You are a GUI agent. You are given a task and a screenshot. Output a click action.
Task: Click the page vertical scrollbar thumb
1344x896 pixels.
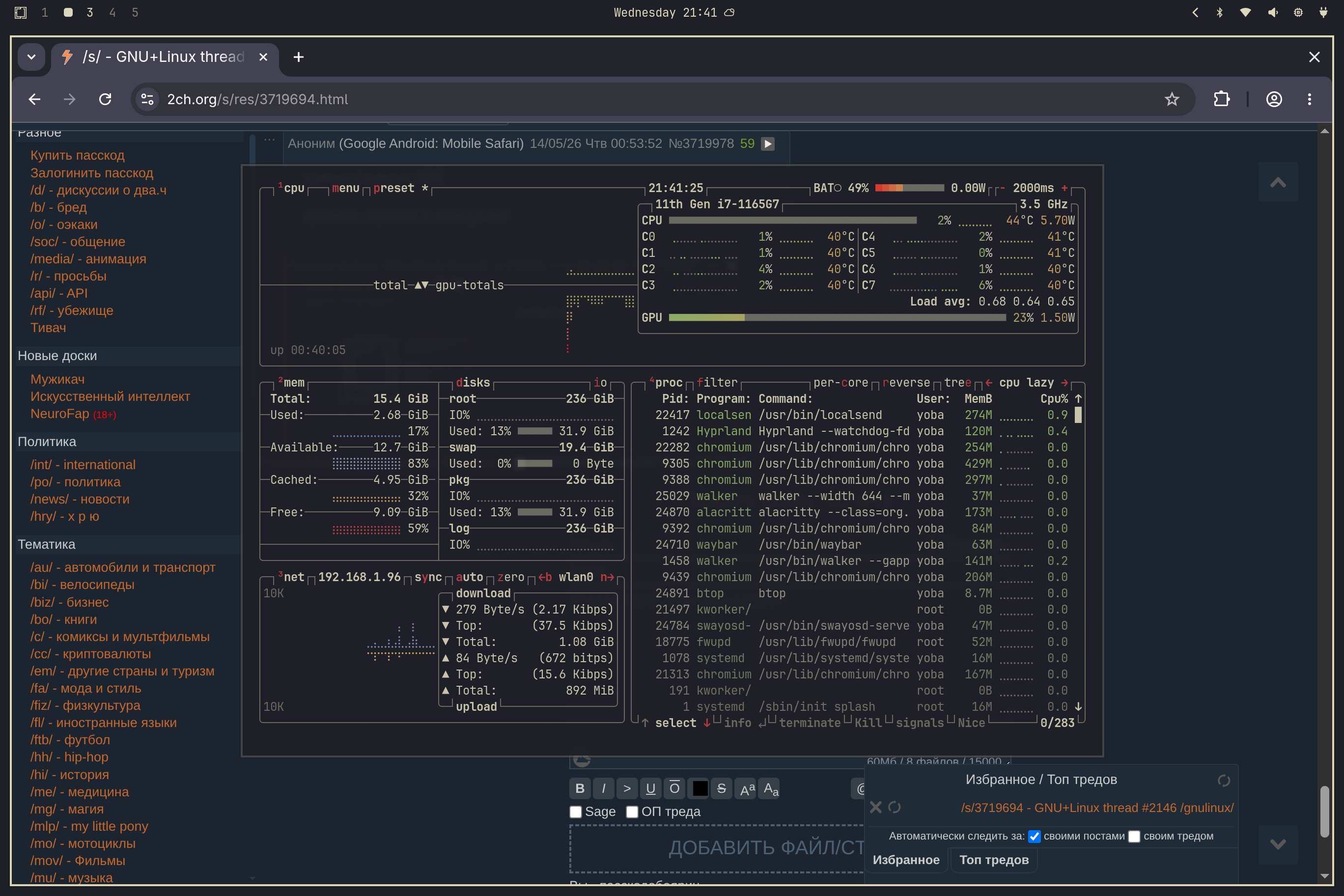coord(1324,812)
